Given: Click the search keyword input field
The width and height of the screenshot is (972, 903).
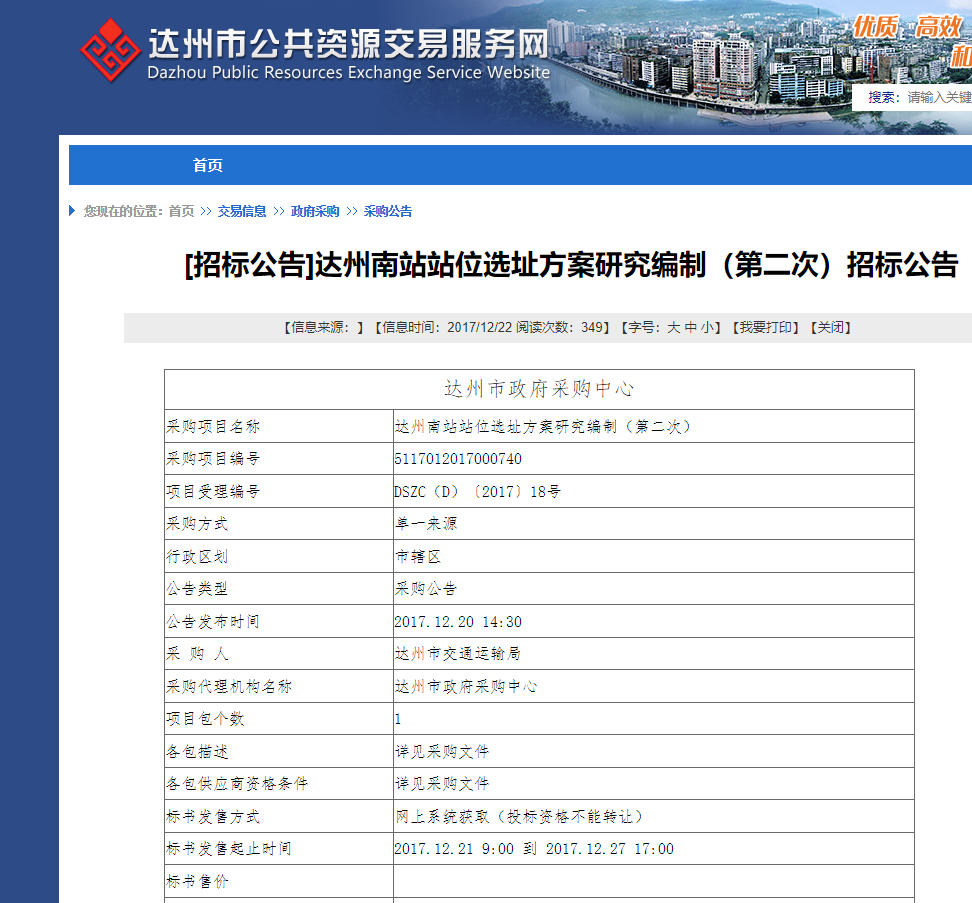Looking at the screenshot, I should [939, 97].
